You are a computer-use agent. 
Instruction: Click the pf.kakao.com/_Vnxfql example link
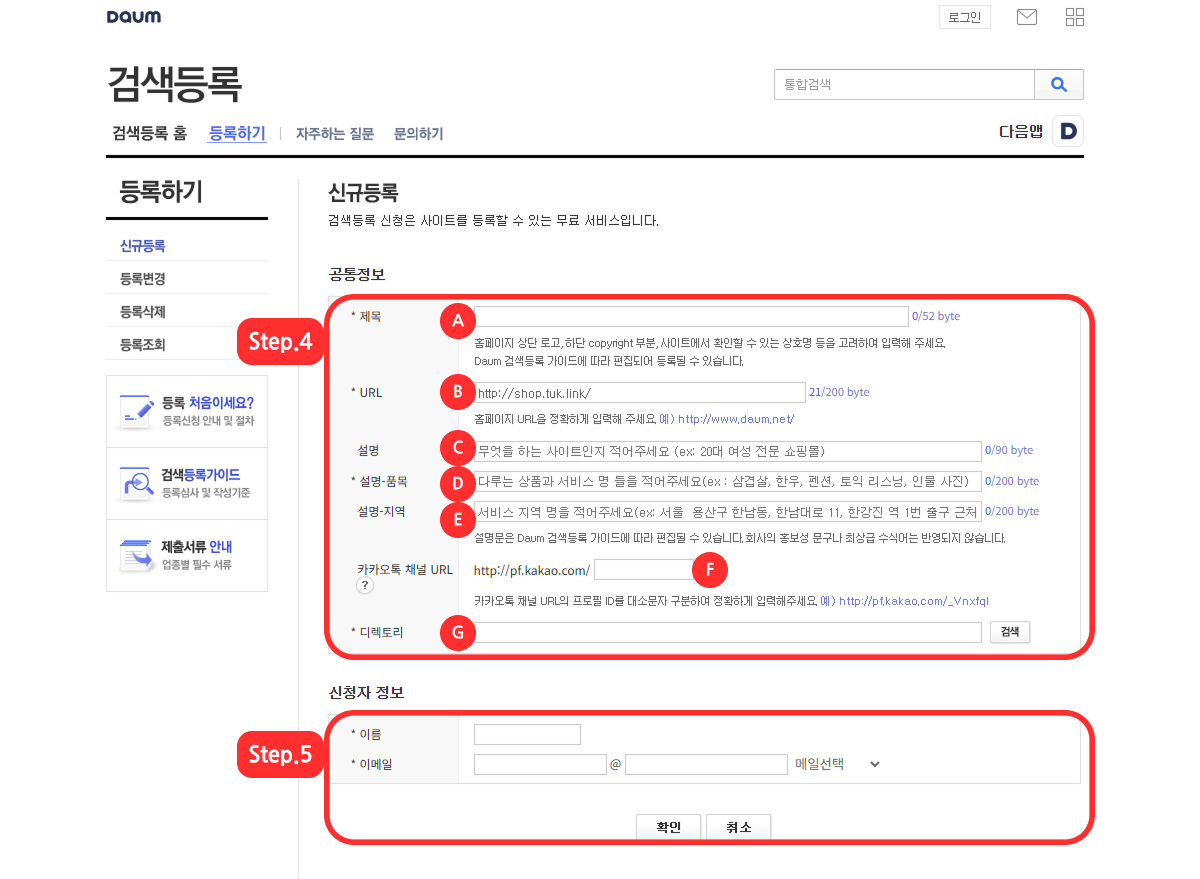click(914, 601)
